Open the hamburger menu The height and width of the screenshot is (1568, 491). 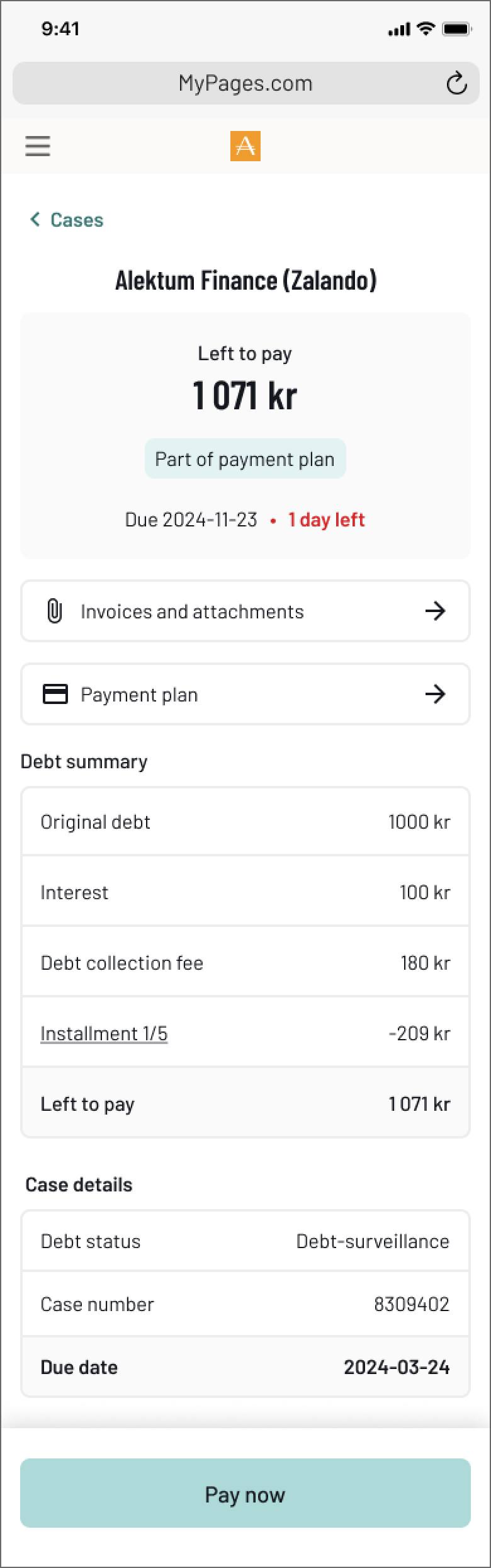pyautogui.click(x=38, y=146)
